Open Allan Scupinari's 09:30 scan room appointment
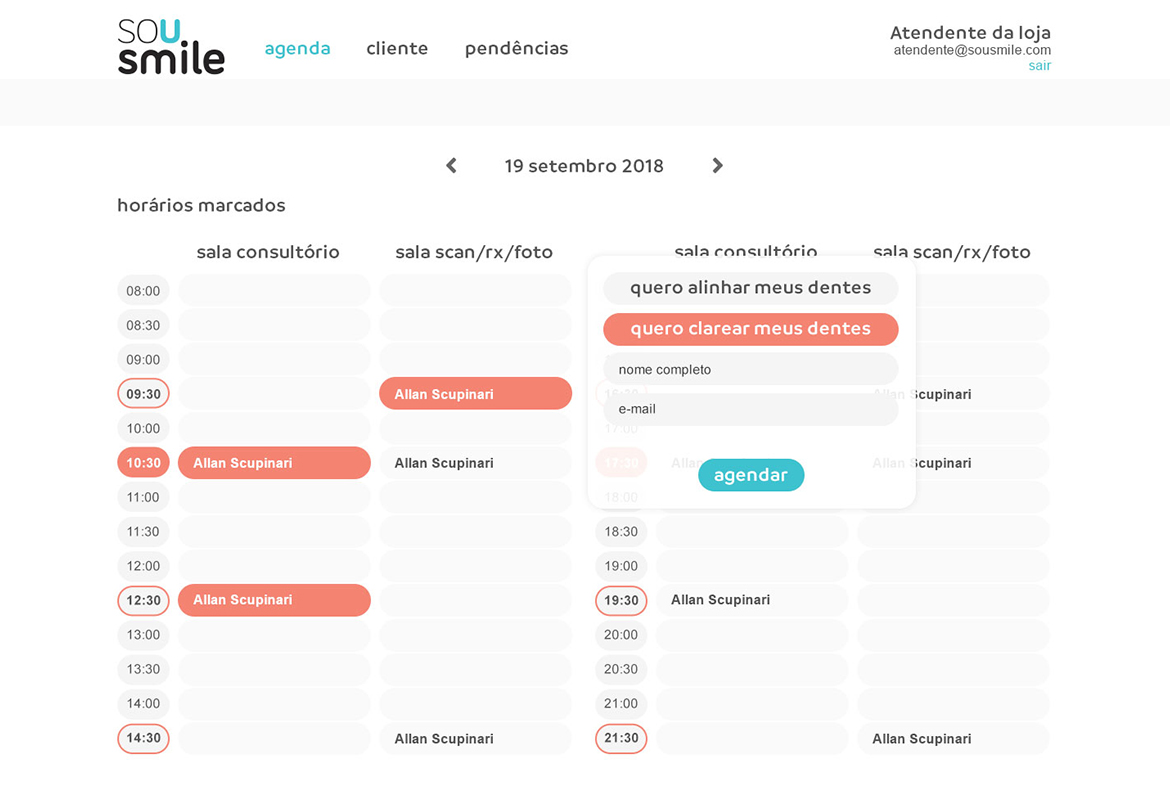The width and height of the screenshot is (1170, 800). (x=475, y=394)
